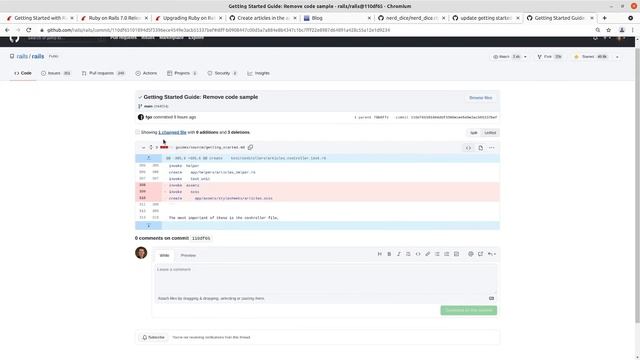View file icon in diff header

coord(480,148)
